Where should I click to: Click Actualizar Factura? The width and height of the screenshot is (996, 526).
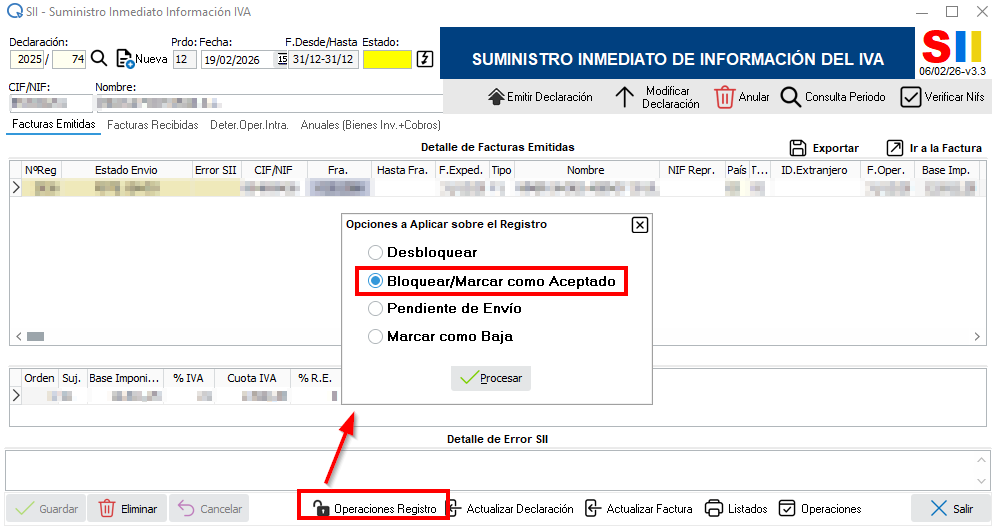[x=638, y=508]
